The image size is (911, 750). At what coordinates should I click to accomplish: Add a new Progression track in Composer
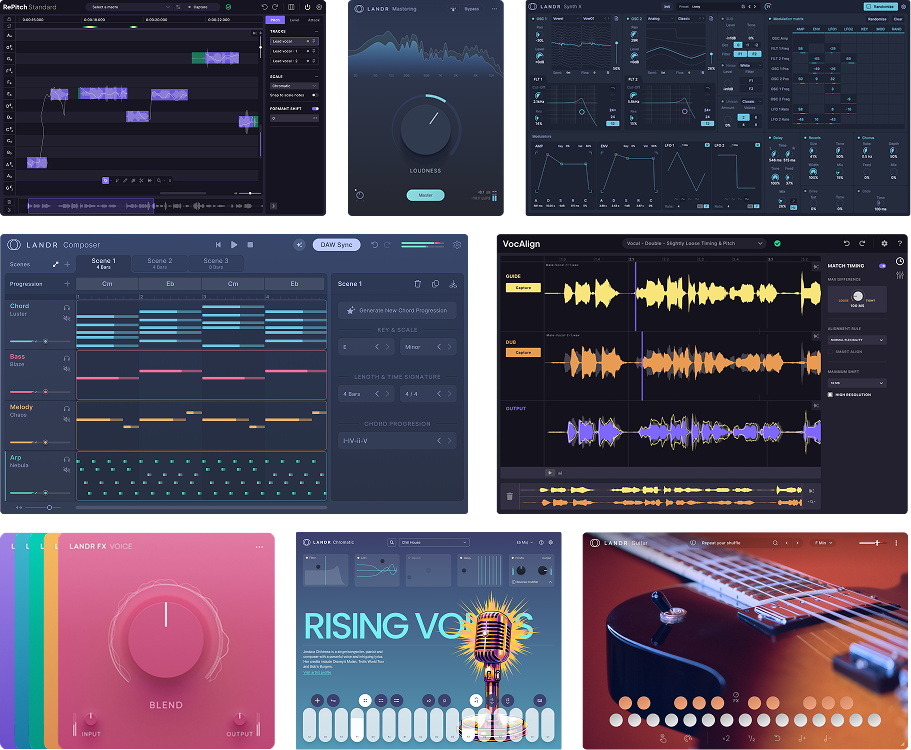pos(67,284)
